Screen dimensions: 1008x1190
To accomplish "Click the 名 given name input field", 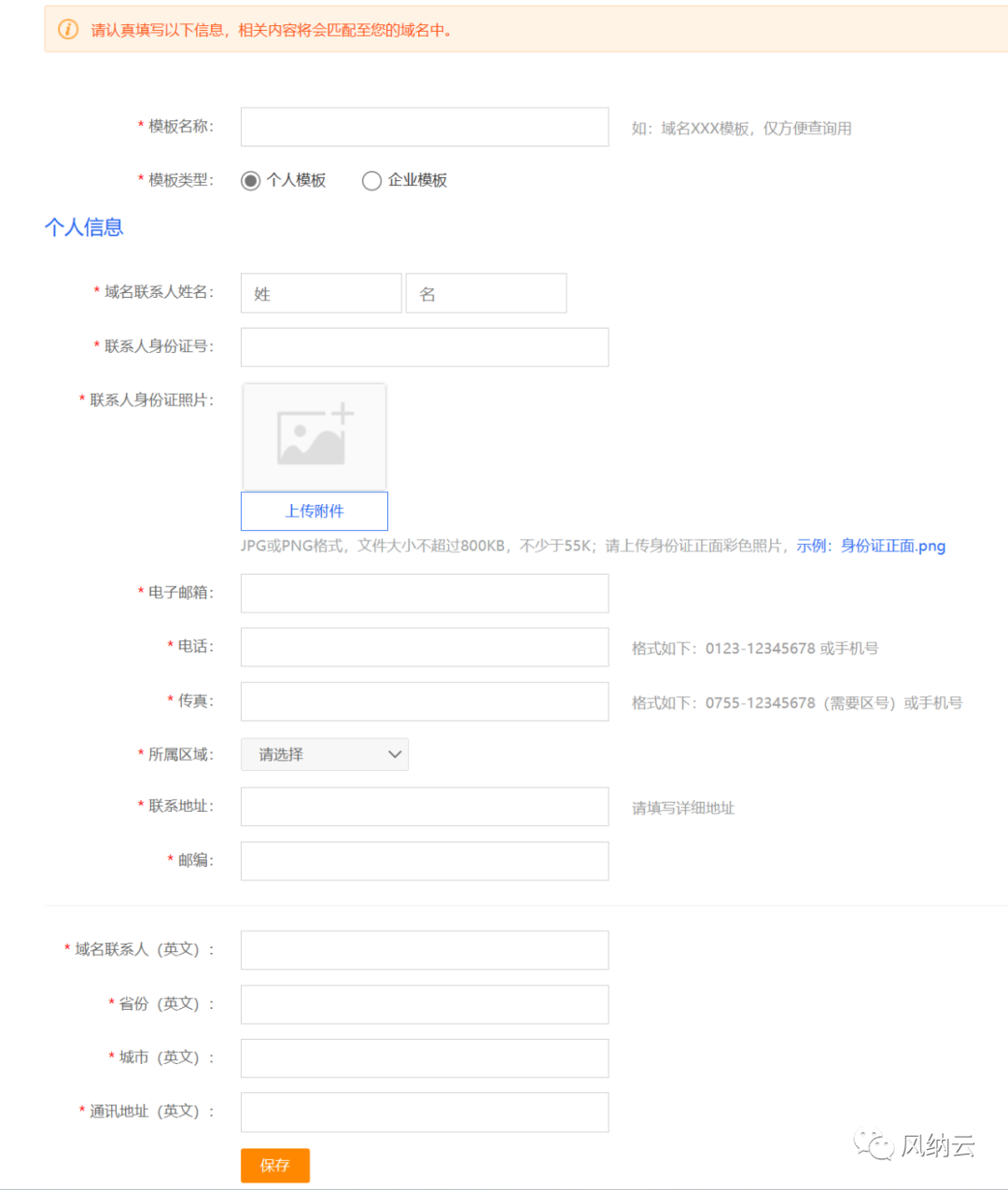I will [x=486, y=293].
